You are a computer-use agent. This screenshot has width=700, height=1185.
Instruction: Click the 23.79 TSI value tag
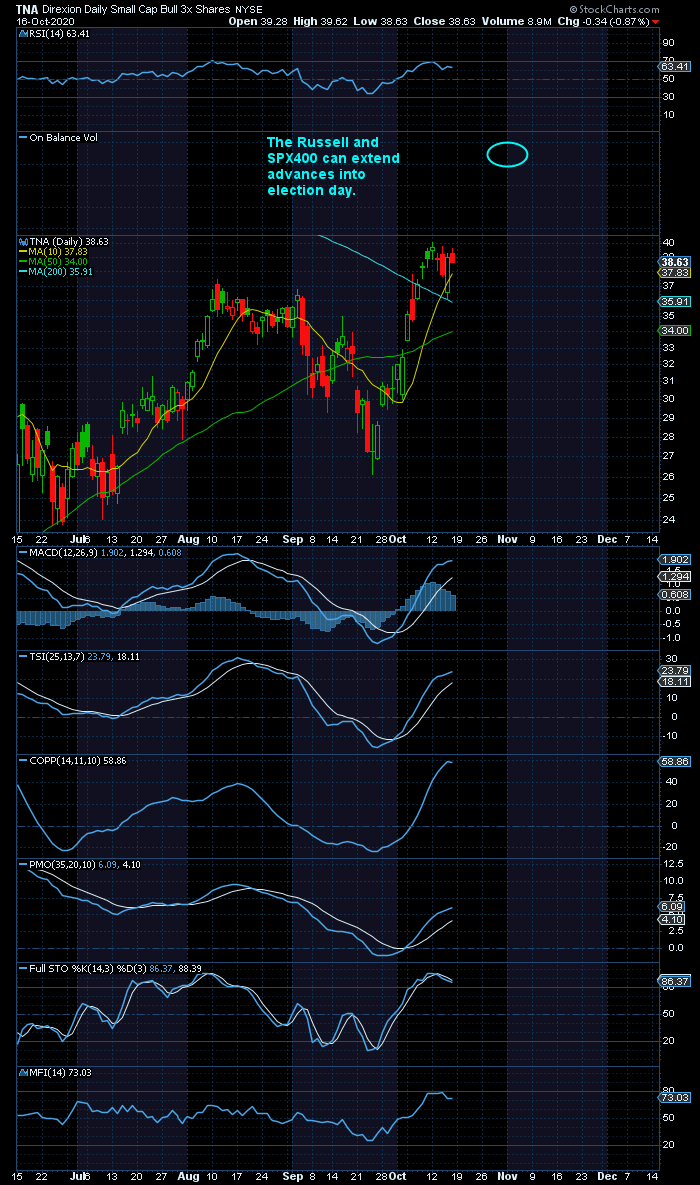click(676, 670)
